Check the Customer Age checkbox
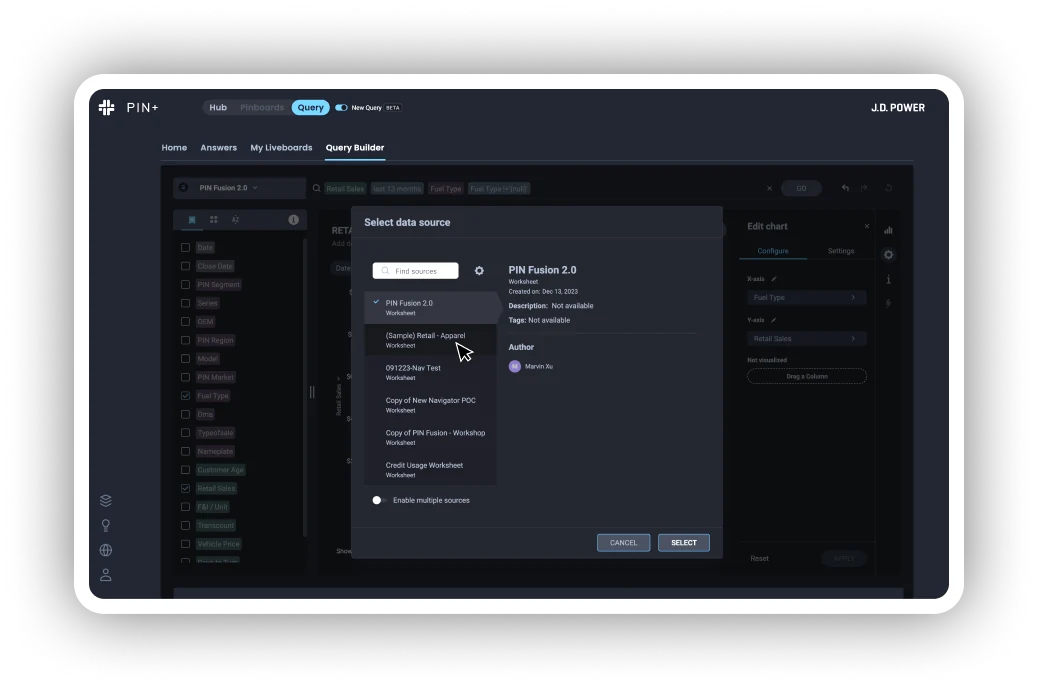This screenshot has height=688, width=1038. tap(185, 469)
